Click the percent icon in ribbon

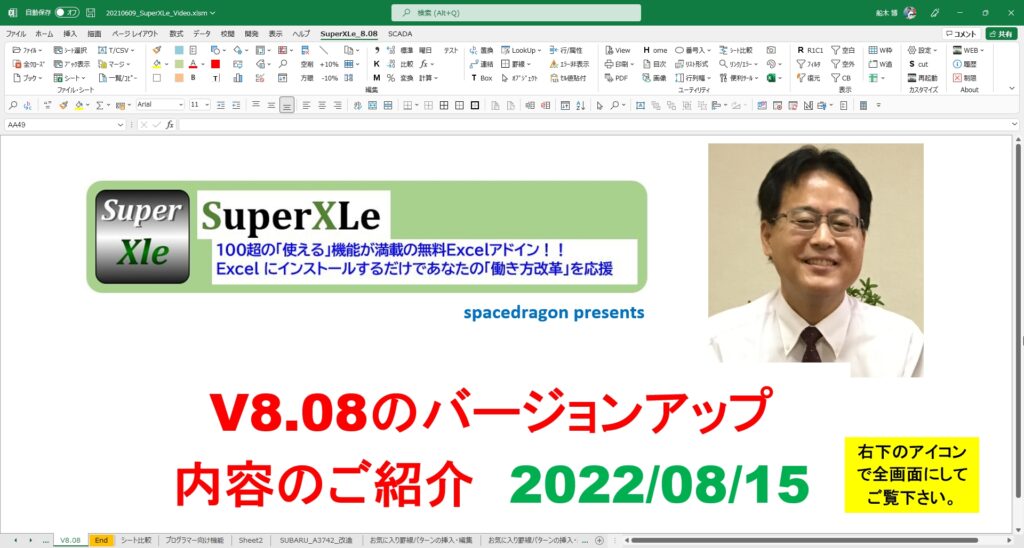click(x=391, y=78)
